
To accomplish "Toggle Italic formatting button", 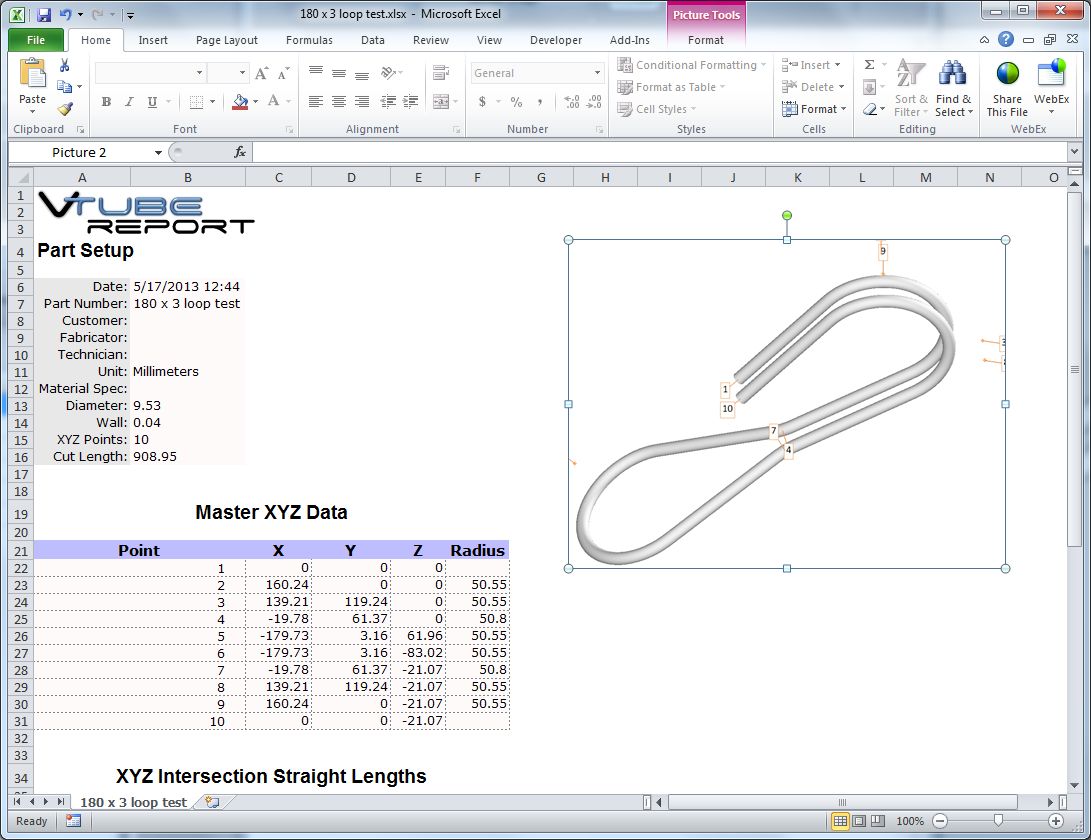I will pyautogui.click(x=129, y=102).
